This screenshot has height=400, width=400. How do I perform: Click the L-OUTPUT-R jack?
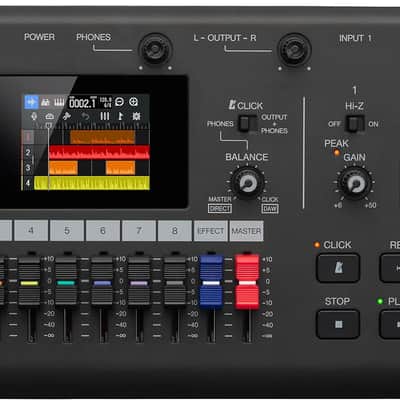(x=294, y=50)
